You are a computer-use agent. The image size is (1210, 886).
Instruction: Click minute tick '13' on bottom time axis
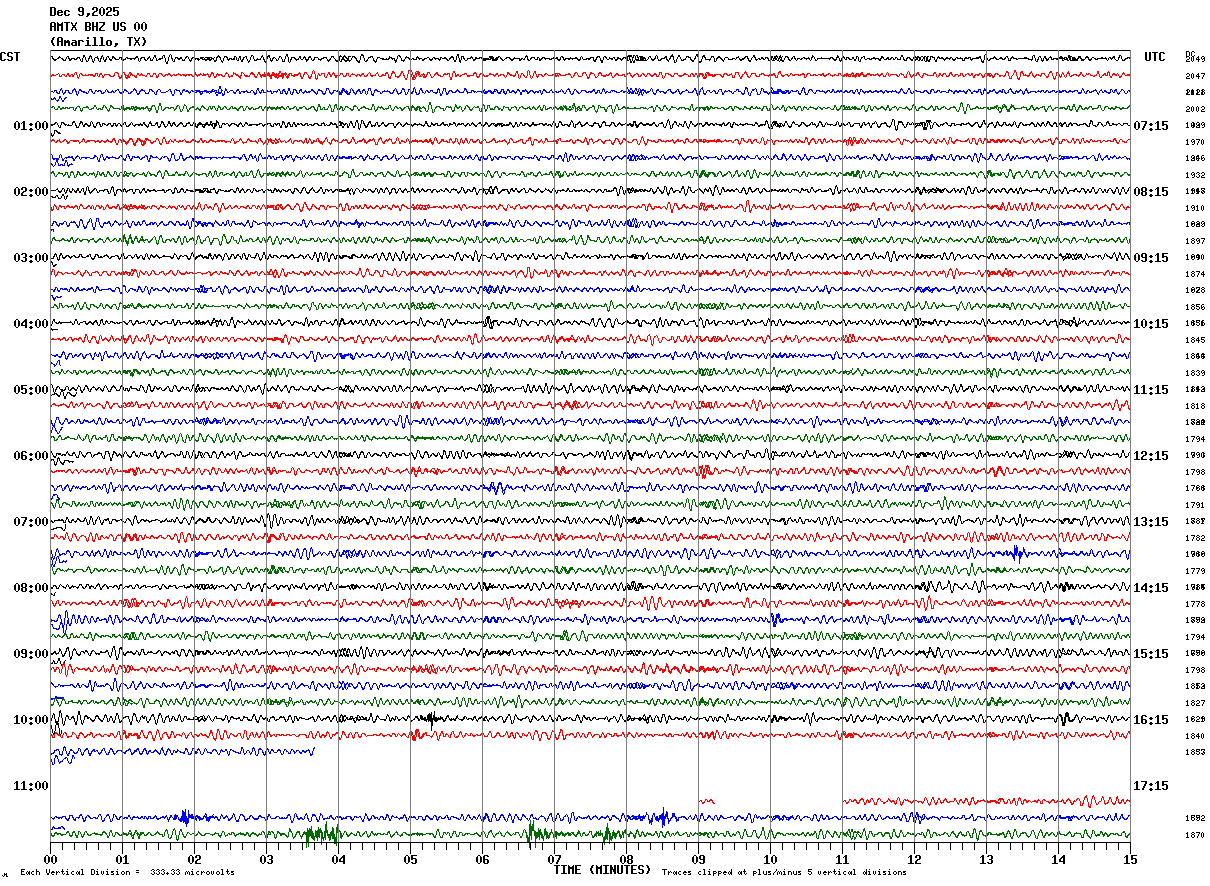click(x=986, y=859)
